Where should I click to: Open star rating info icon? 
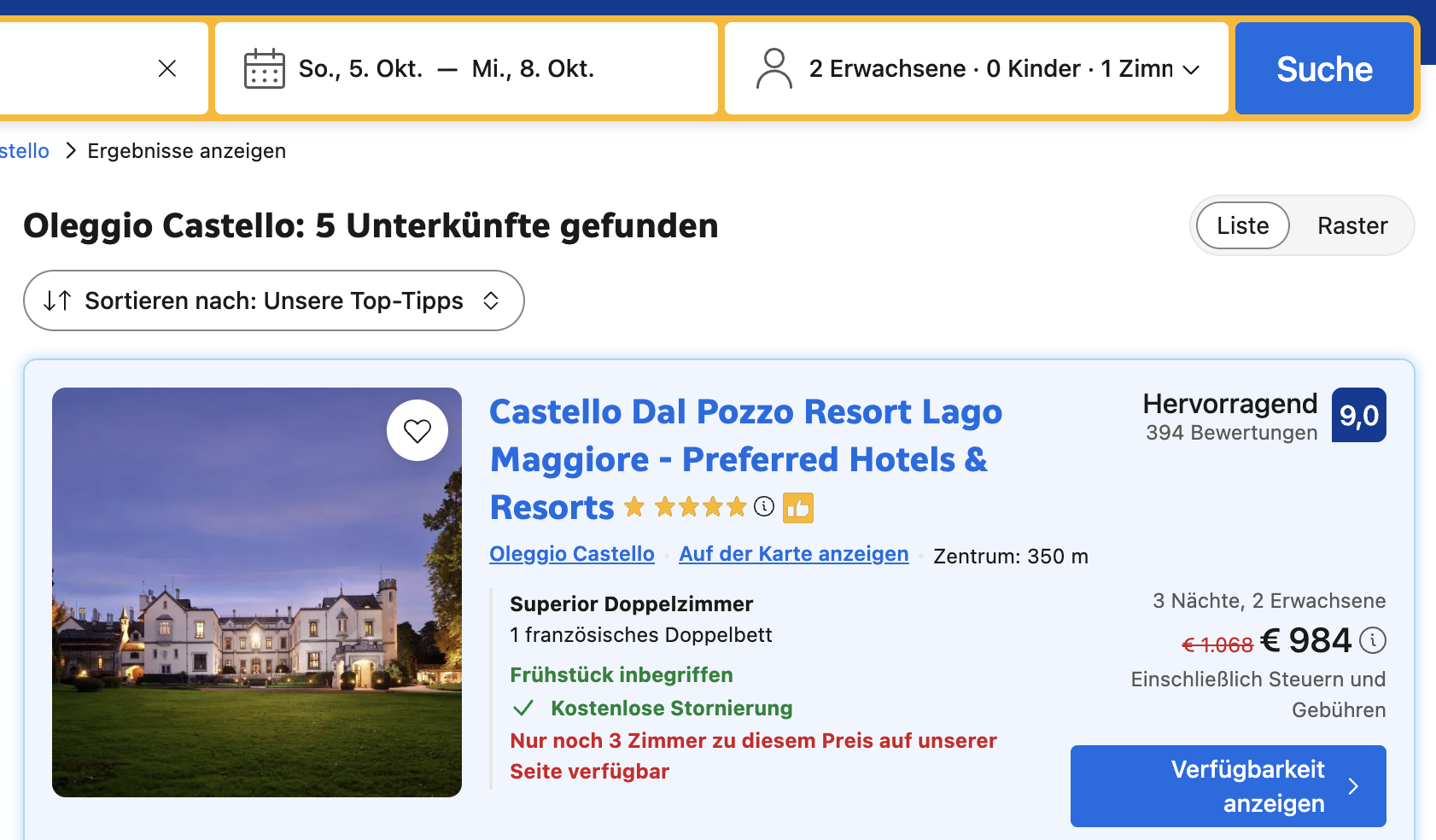(764, 507)
